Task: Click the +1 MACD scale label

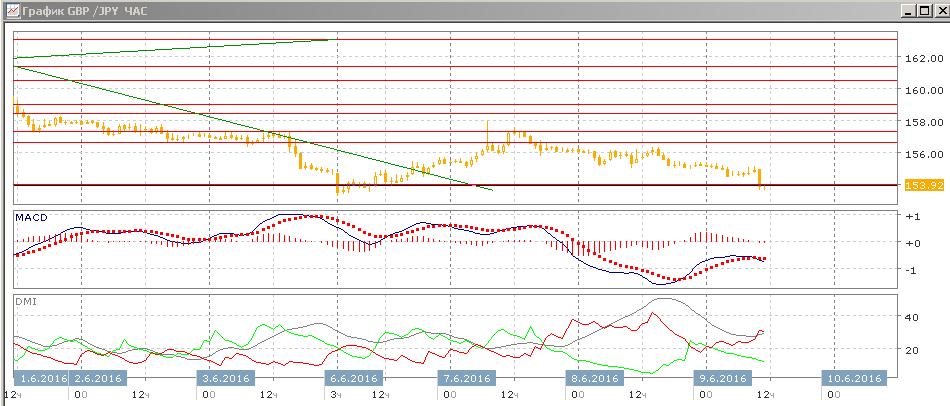Action: tap(914, 217)
